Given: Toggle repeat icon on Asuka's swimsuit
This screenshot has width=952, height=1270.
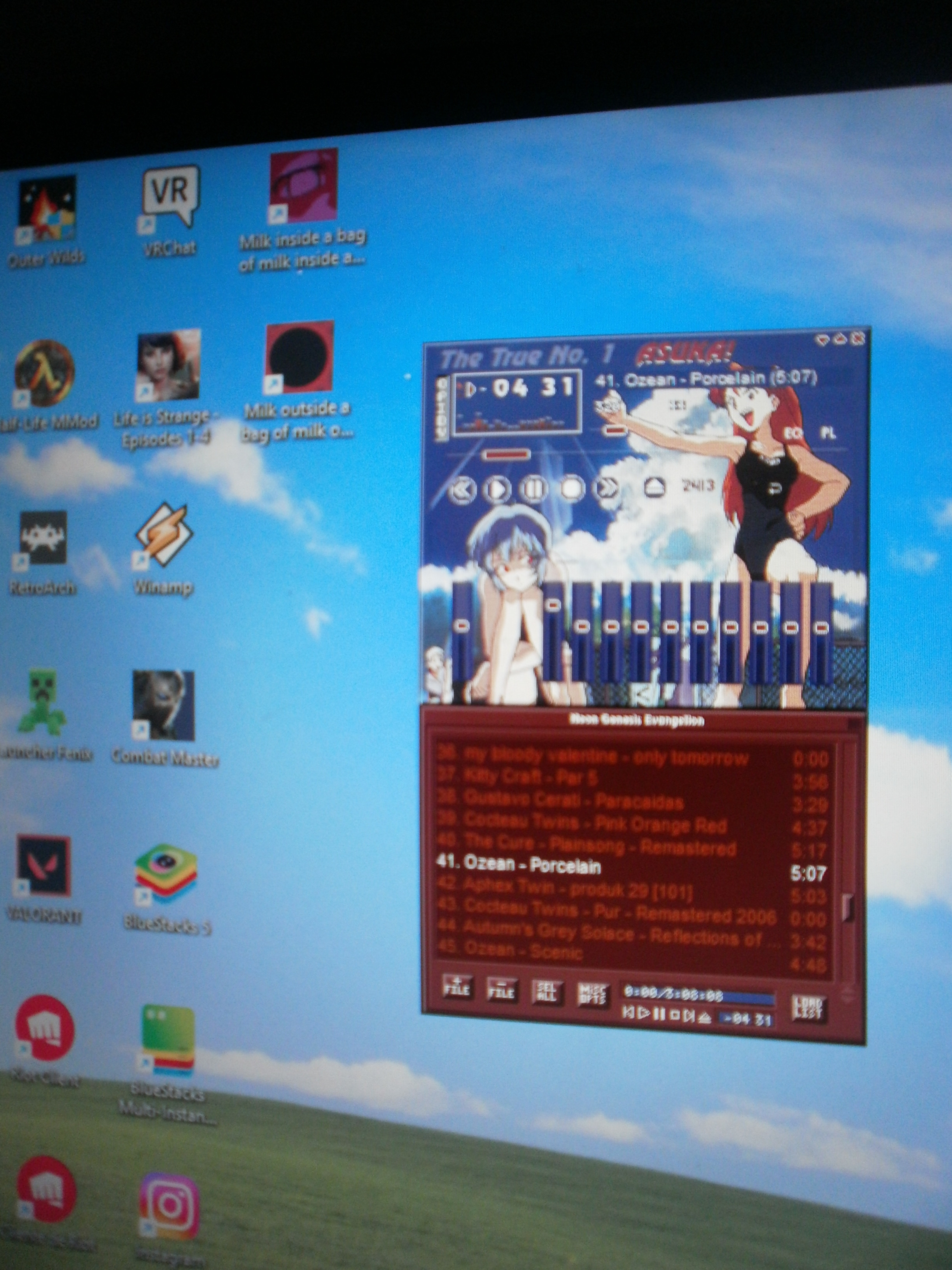Looking at the screenshot, I should pos(776,488).
